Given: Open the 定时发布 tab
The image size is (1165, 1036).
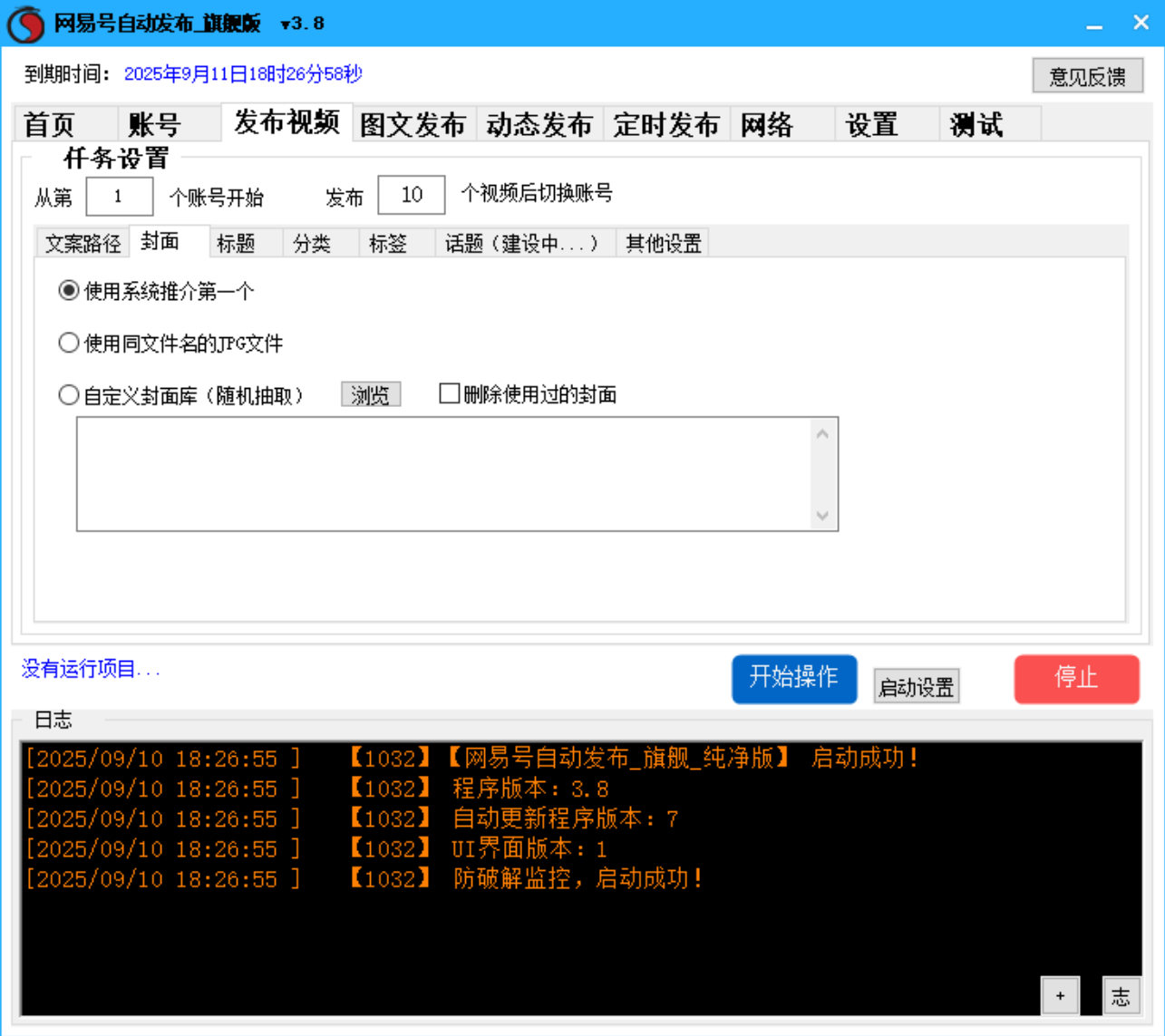Looking at the screenshot, I should 667,124.
